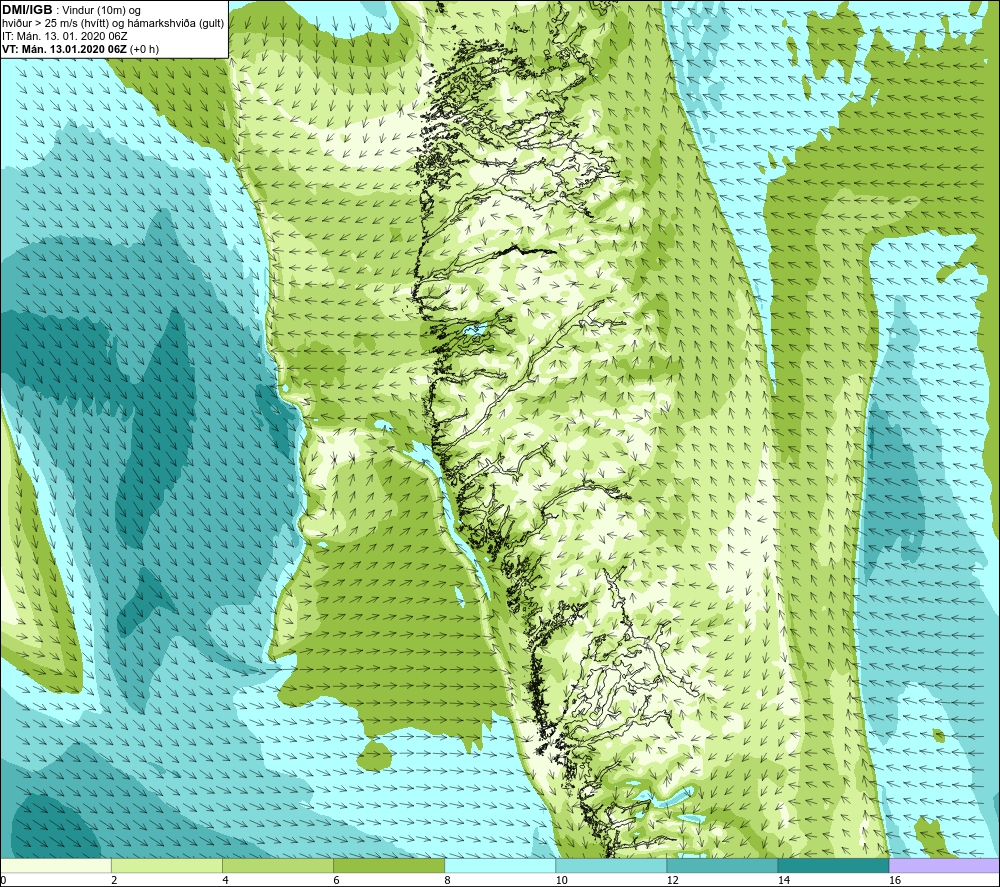
Task: Click the legend tick label '4'
Action: click(225, 880)
